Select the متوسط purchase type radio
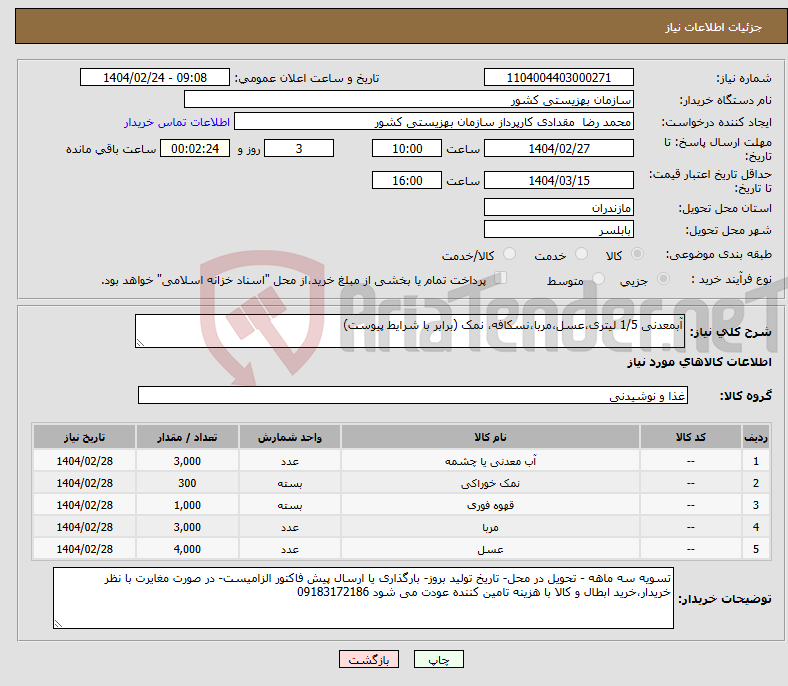Viewport: 788px width, 686px height. coord(598,278)
